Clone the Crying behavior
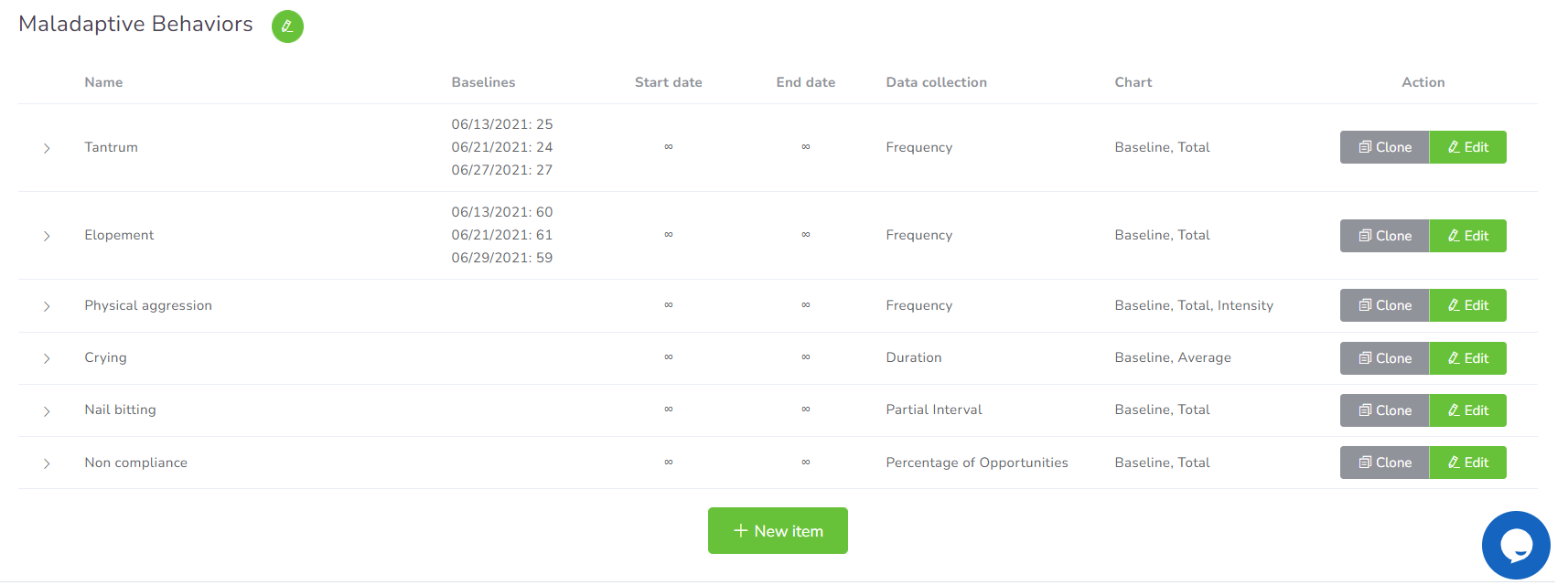The height and width of the screenshot is (585, 1568). [1384, 358]
